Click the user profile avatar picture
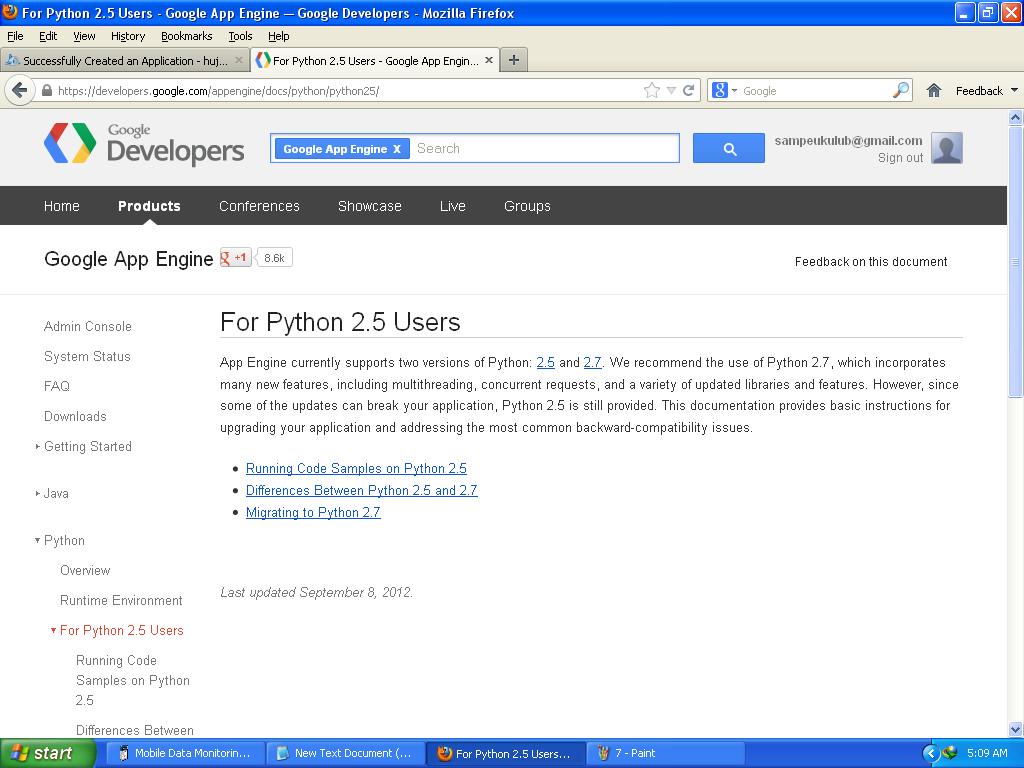 tap(946, 148)
